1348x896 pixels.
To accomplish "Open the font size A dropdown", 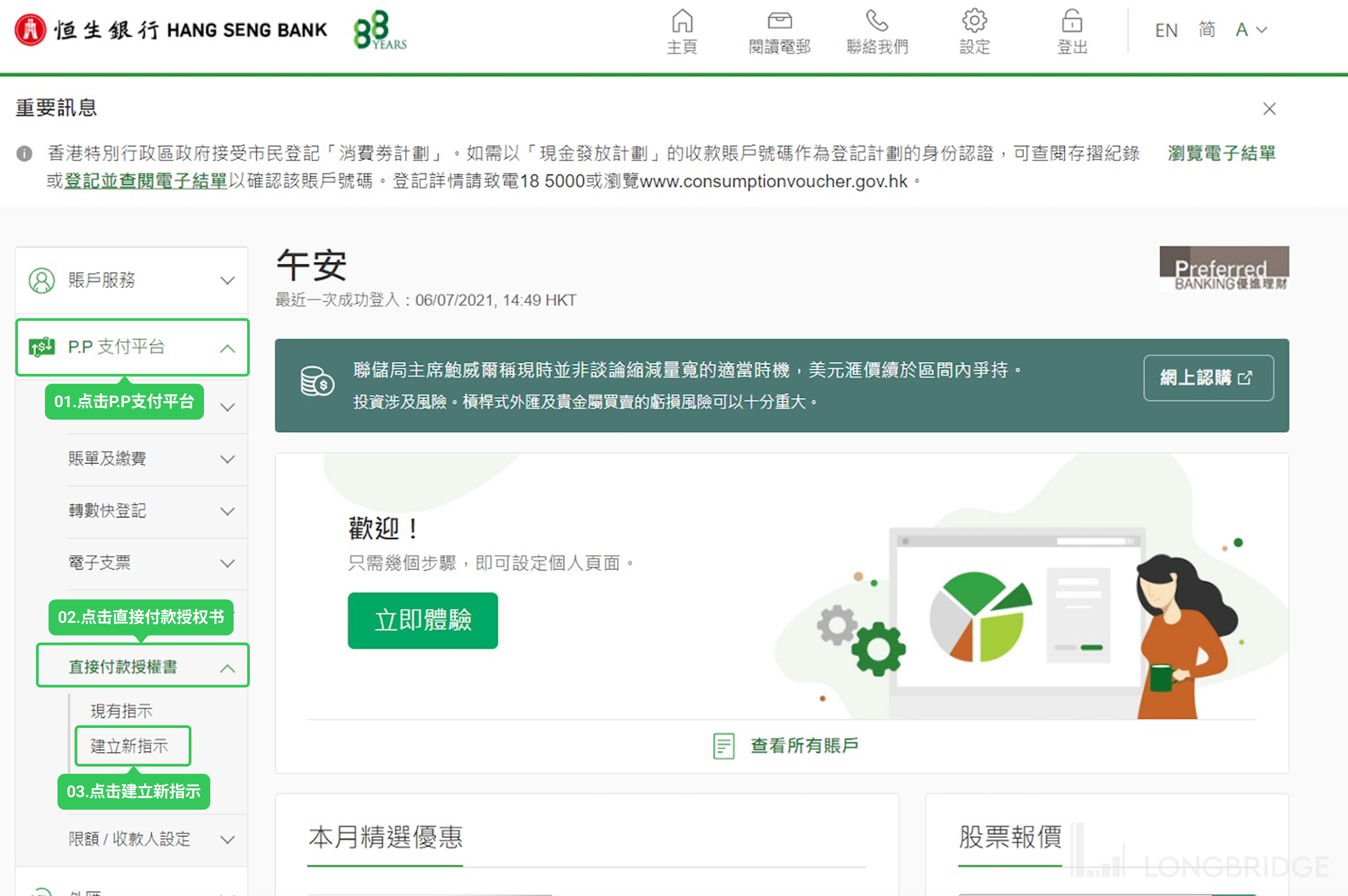I will point(1251,30).
